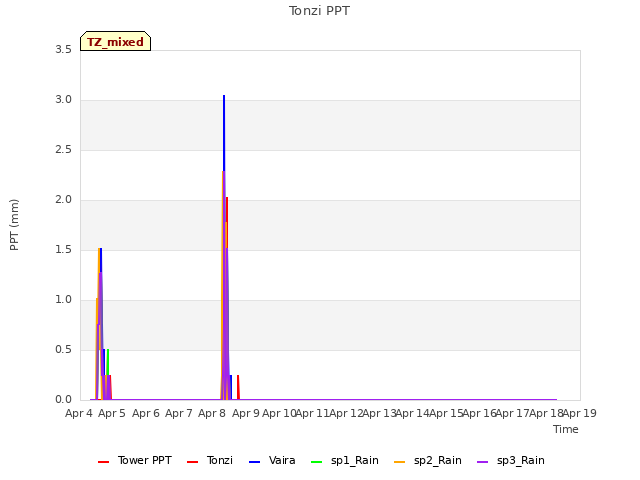Image resolution: width=640 pixels, height=480 pixels.
Task: Click the purple sp3_Rain legend swatch
Action: tap(482, 462)
